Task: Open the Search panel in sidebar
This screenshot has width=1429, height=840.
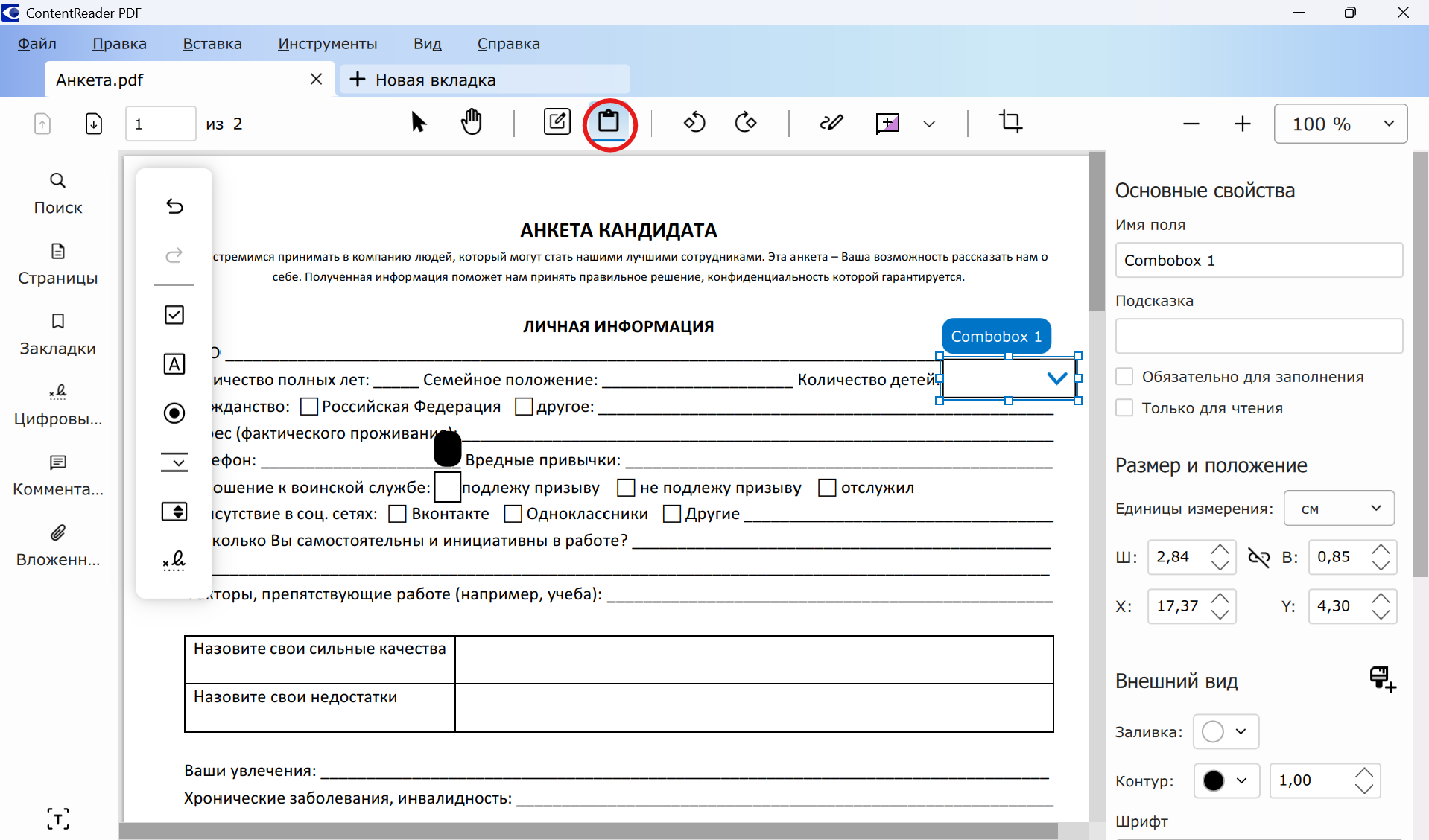Action: coord(57,193)
